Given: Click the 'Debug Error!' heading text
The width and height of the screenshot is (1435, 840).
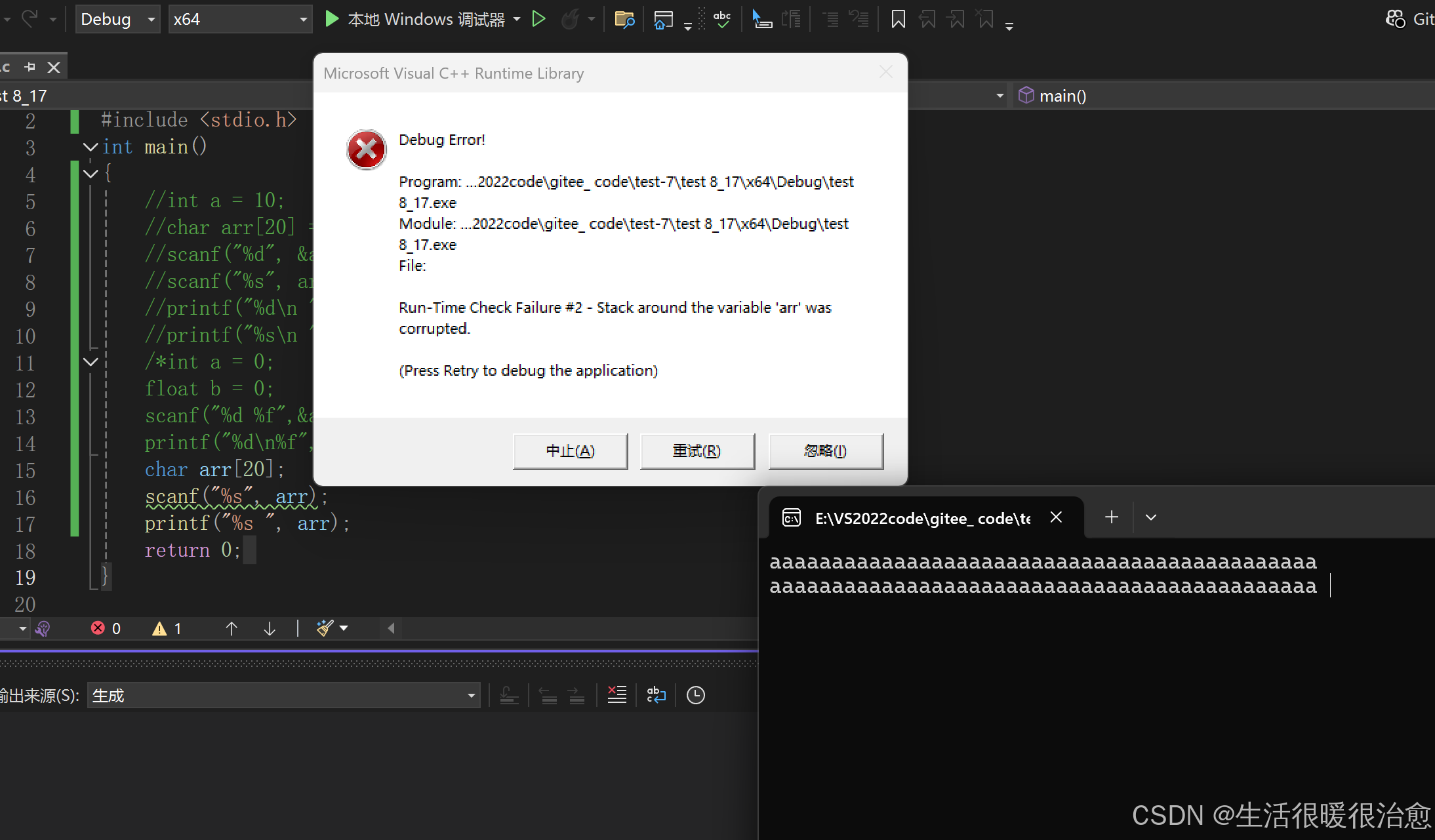Looking at the screenshot, I should pyautogui.click(x=442, y=140).
